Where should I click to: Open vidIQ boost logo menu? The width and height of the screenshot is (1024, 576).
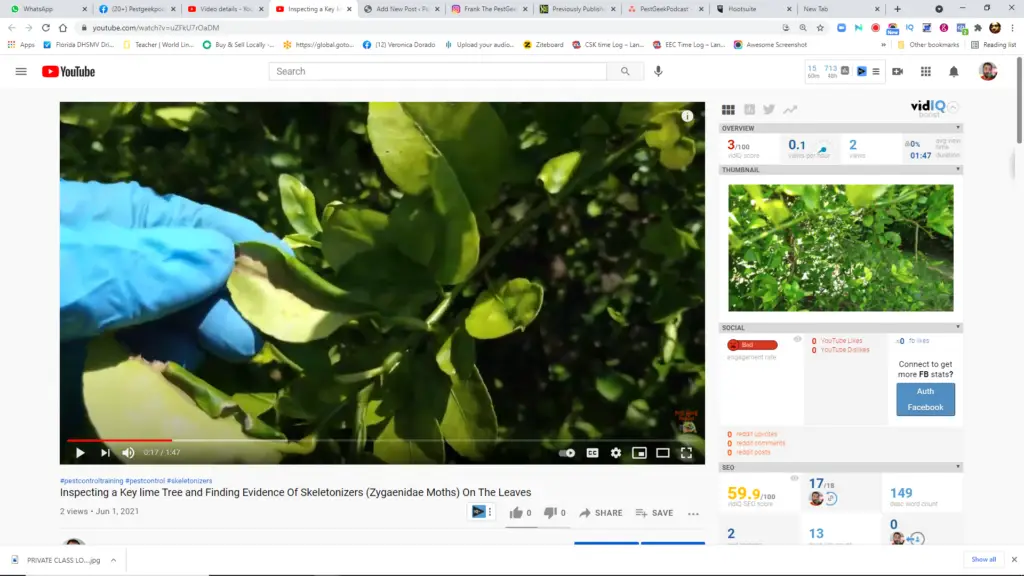tap(934, 108)
